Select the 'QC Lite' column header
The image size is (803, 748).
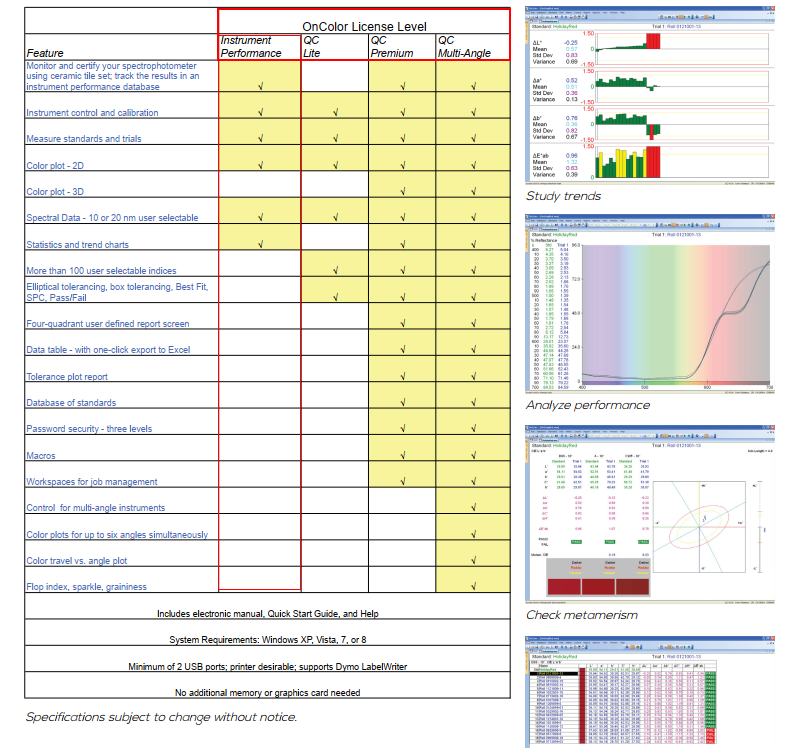click(x=311, y=47)
